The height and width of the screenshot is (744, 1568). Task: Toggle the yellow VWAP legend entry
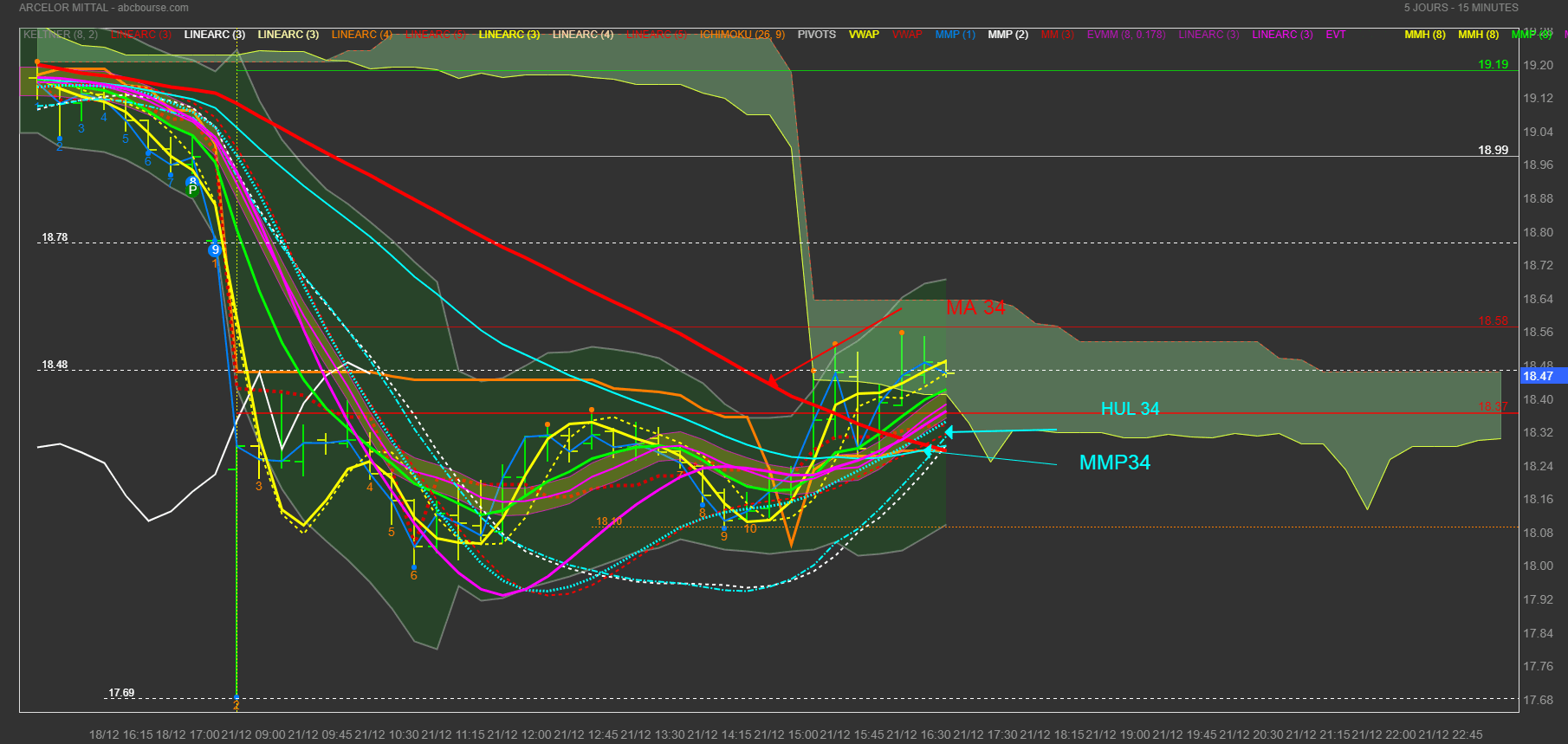(864, 35)
